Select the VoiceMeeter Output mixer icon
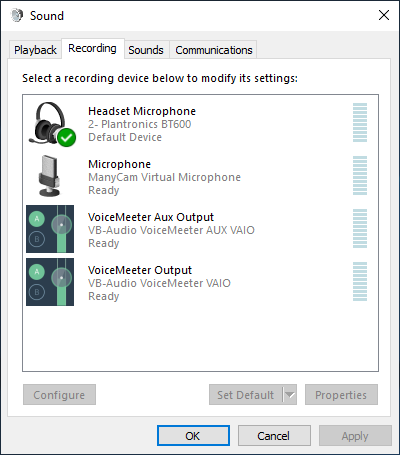The height and width of the screenshot is (455, 400). point(50,282)
